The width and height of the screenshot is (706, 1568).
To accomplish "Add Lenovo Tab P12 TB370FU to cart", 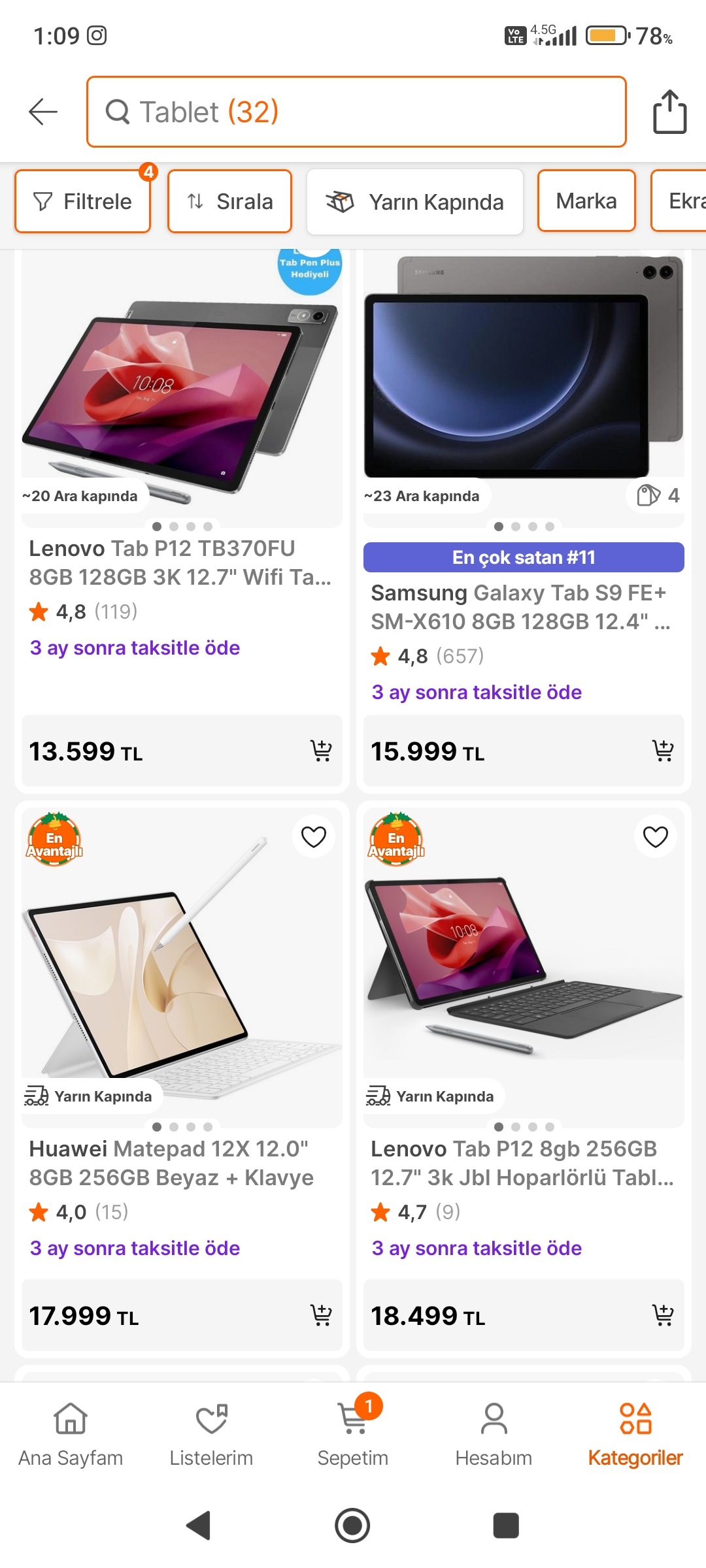I will coord(321,751).
